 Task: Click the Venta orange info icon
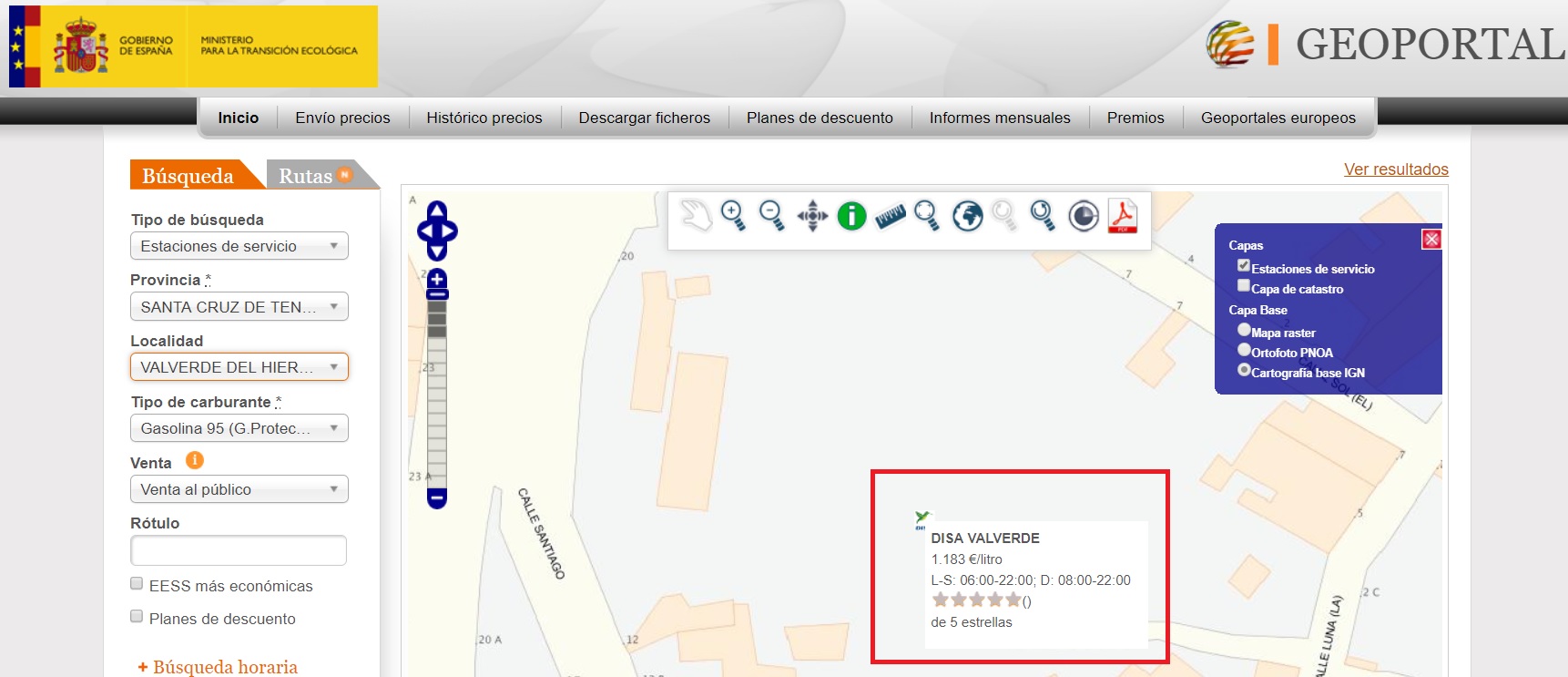[x=195, y=460]
